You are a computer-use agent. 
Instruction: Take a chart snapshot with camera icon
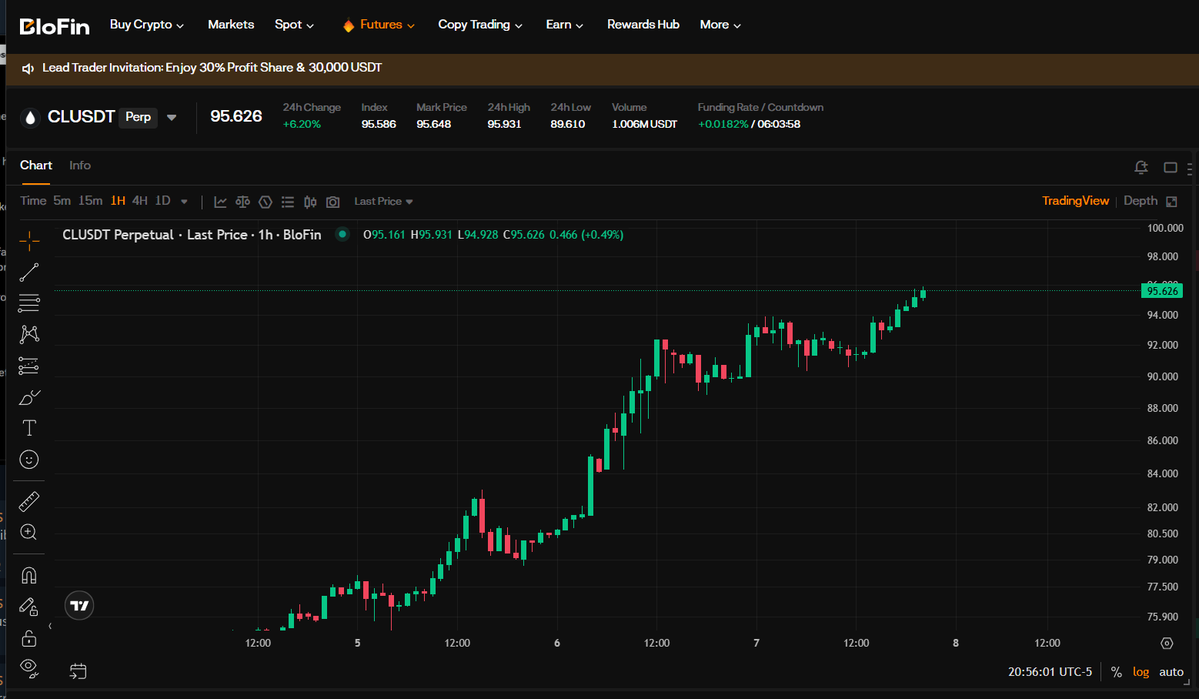(333, 202)
